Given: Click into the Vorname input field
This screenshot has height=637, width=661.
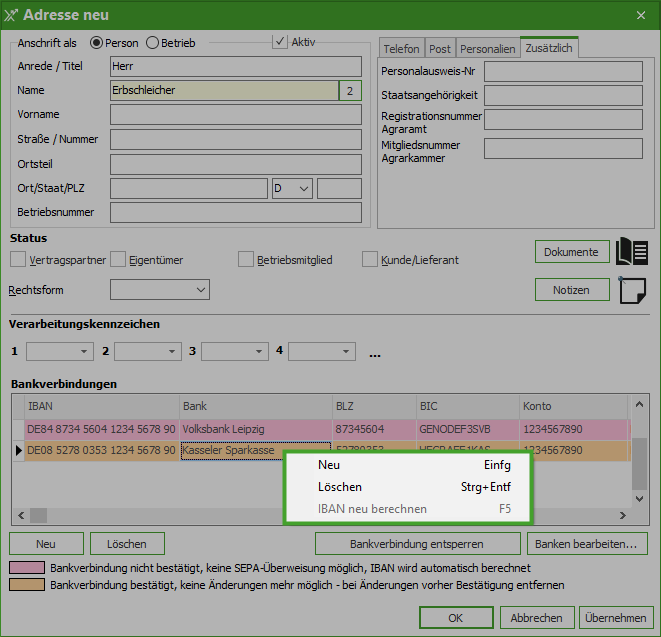Looking at the screenshot, I should (x=235, y=115).
